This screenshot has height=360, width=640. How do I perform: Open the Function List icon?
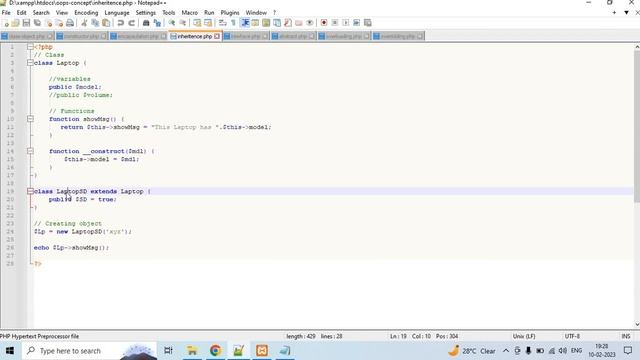pos(288,23)
